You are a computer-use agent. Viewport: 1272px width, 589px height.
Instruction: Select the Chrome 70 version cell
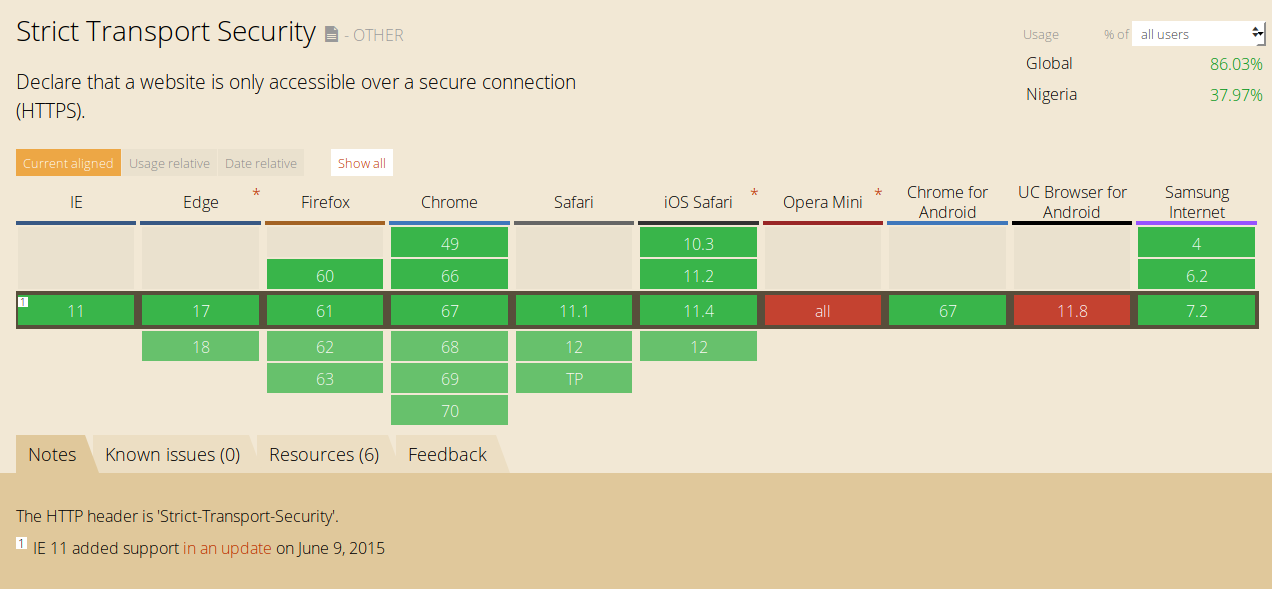tap(449, 409)
